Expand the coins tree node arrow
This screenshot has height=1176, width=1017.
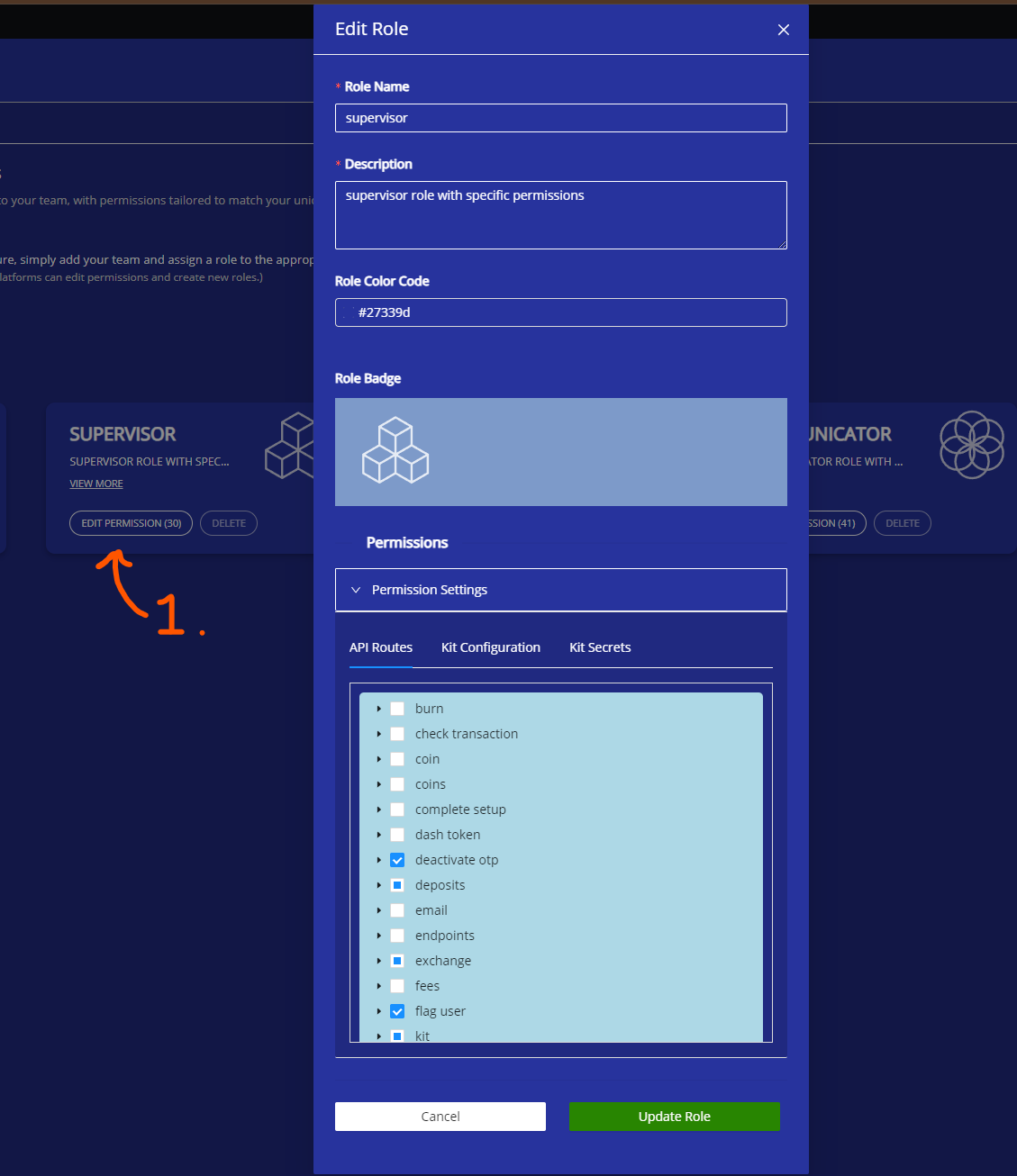click(x=379, y=784)
